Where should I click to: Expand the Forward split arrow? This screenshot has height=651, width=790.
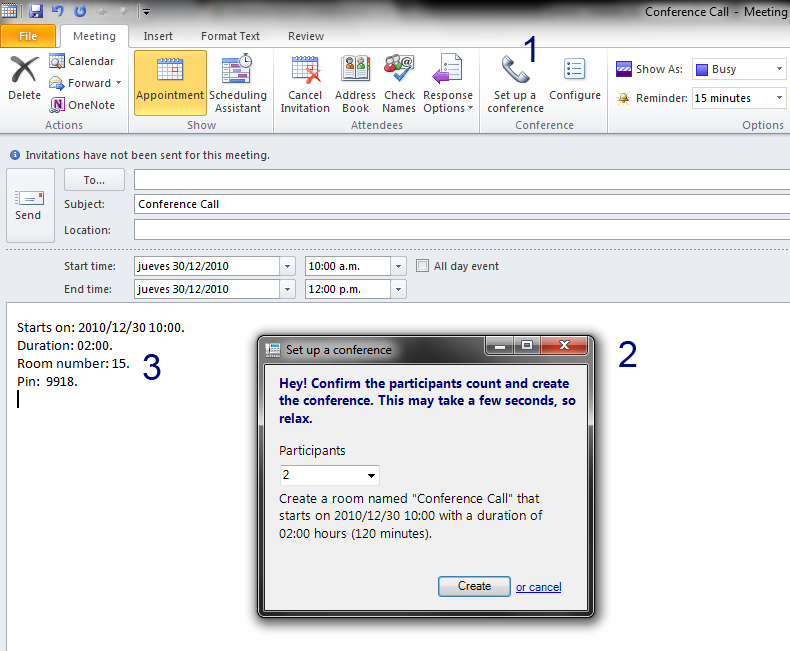click(118, 83)
